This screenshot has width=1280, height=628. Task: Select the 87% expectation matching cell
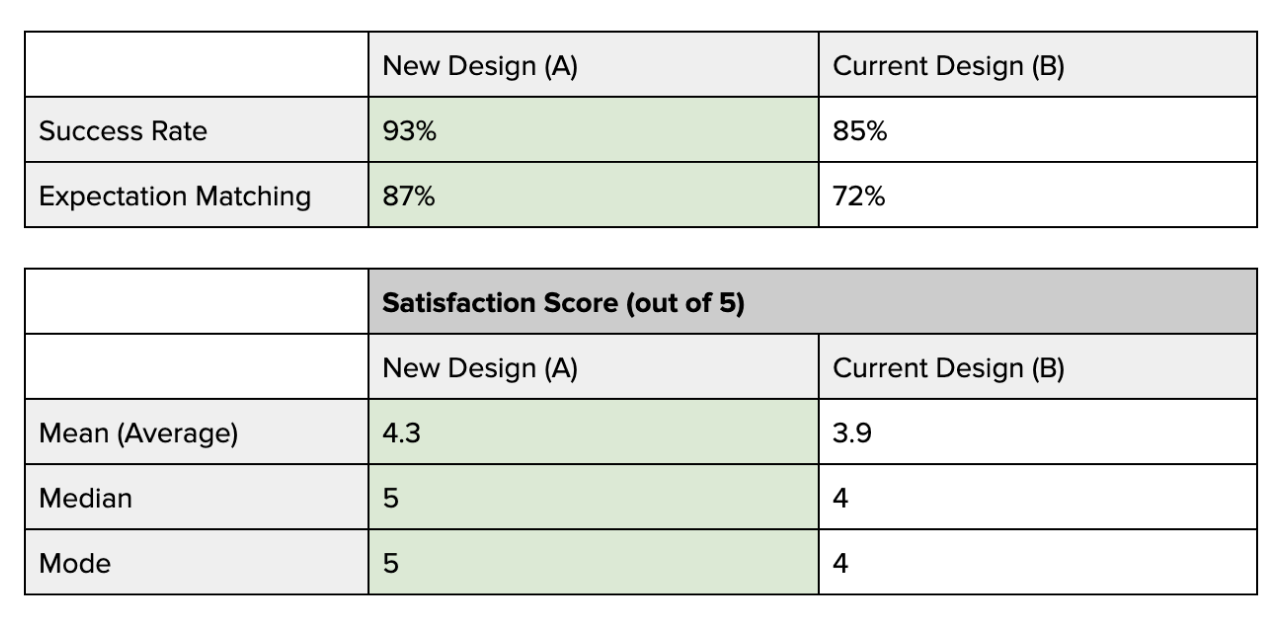(x=592, y=196)
